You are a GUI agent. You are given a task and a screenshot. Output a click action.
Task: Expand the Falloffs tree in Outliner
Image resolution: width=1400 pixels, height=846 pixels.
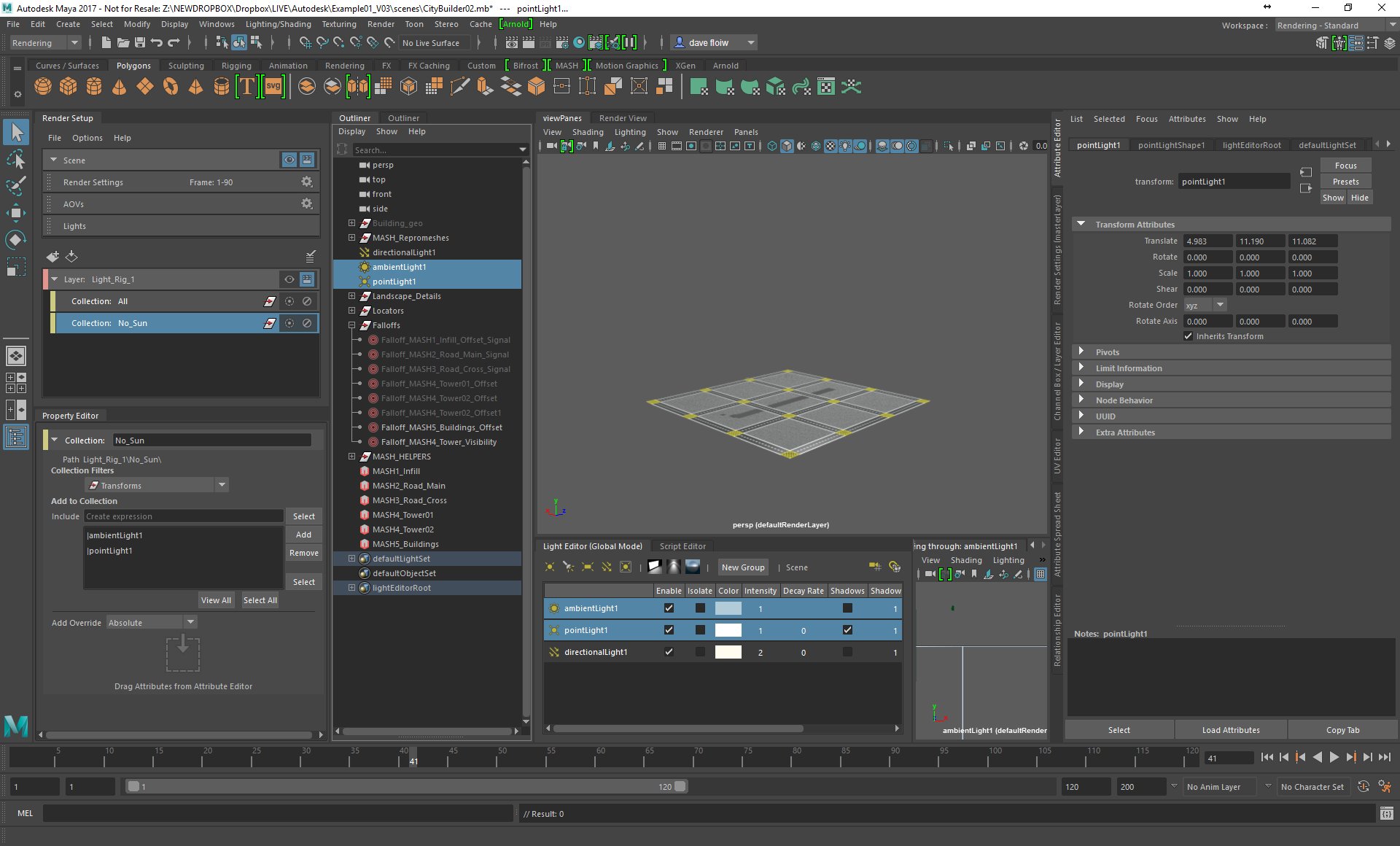pos(353,324)
